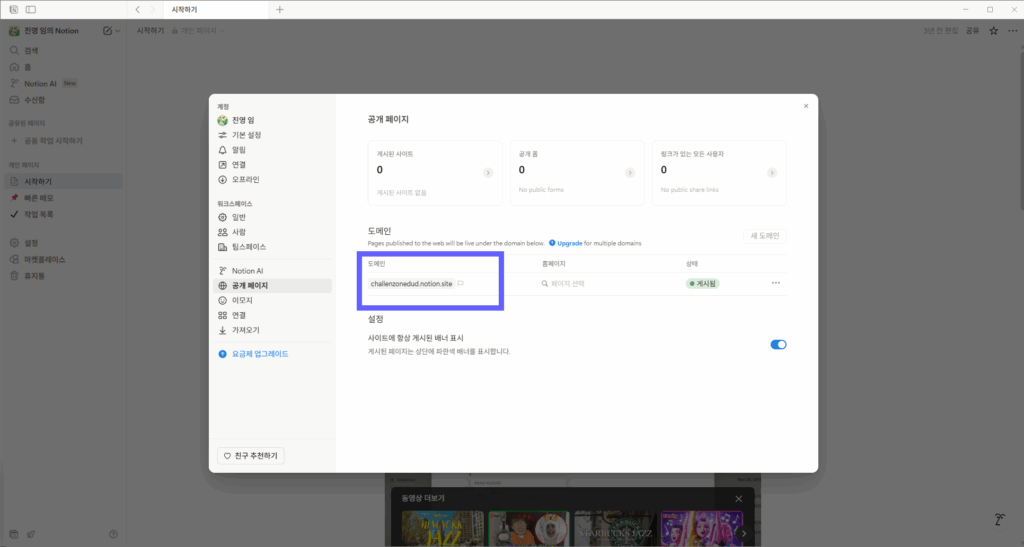Click the flag icon next to the domain
The image size is (1024, 547).
point(460,284)
